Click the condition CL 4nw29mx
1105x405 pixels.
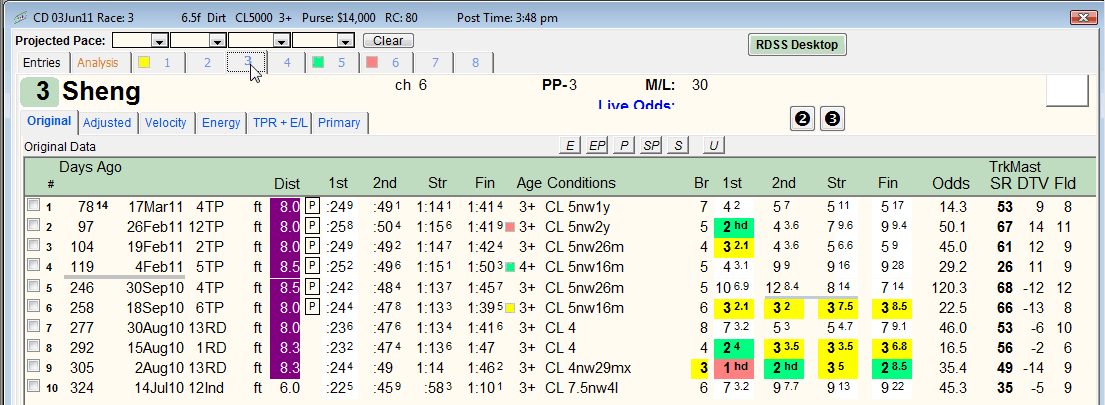click(x=589, y=368)
